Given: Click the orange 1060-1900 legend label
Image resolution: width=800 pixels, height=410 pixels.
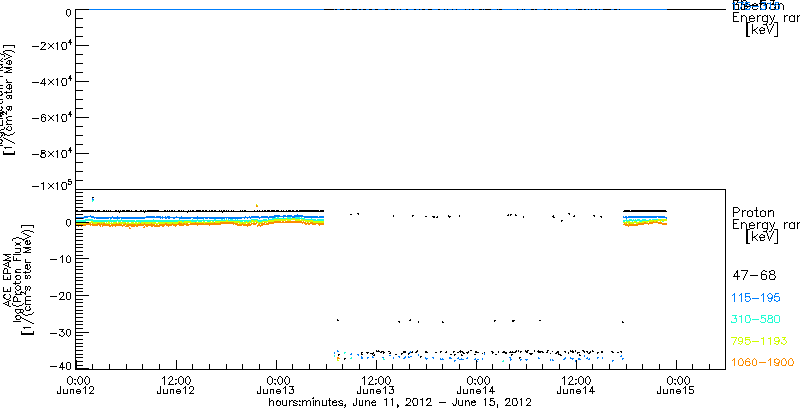Looking at the screenshot, I should (x=763, y=363).
